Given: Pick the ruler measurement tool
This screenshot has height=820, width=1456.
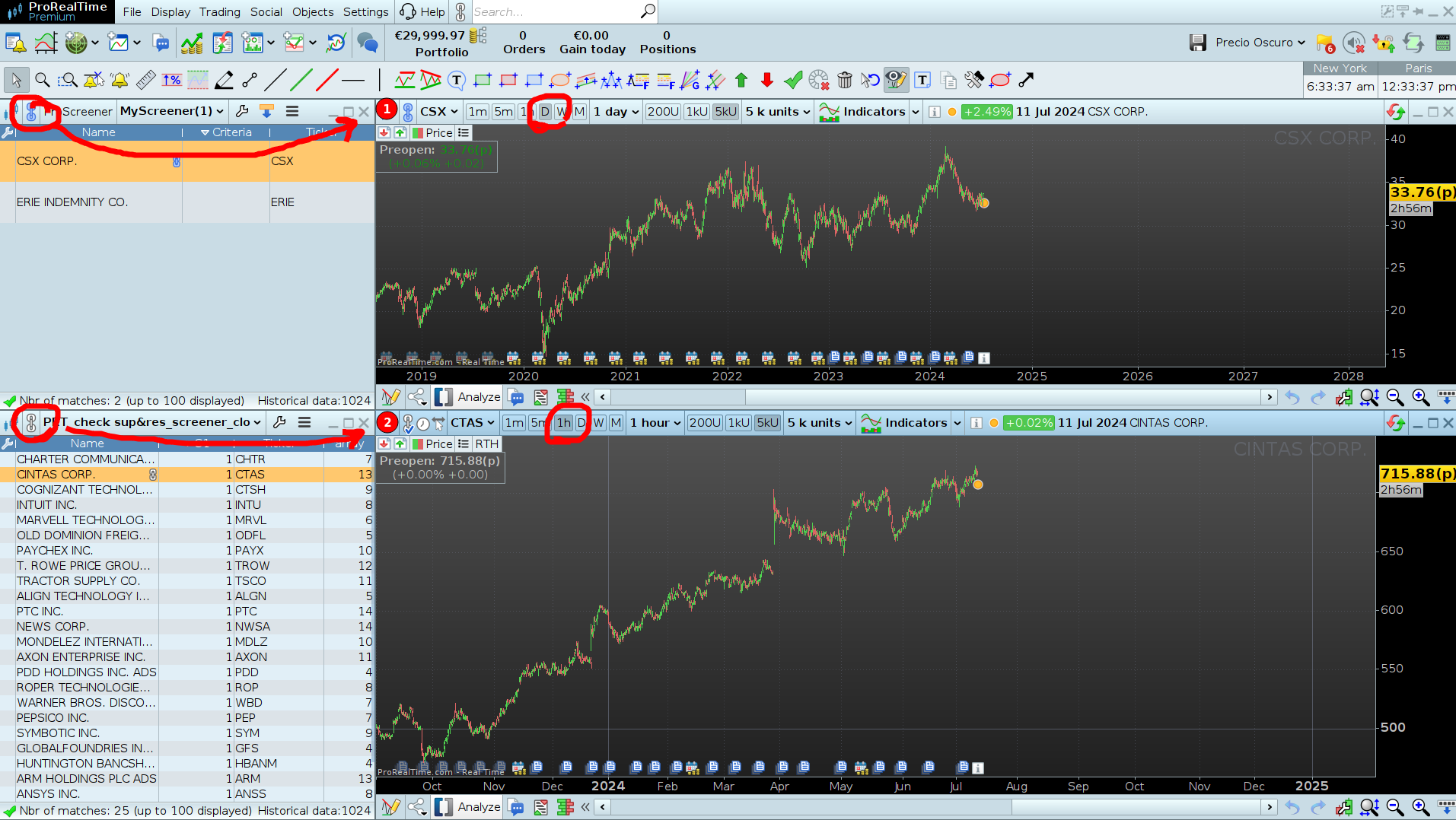Looking at the screenshot, I should coord(145,80).
